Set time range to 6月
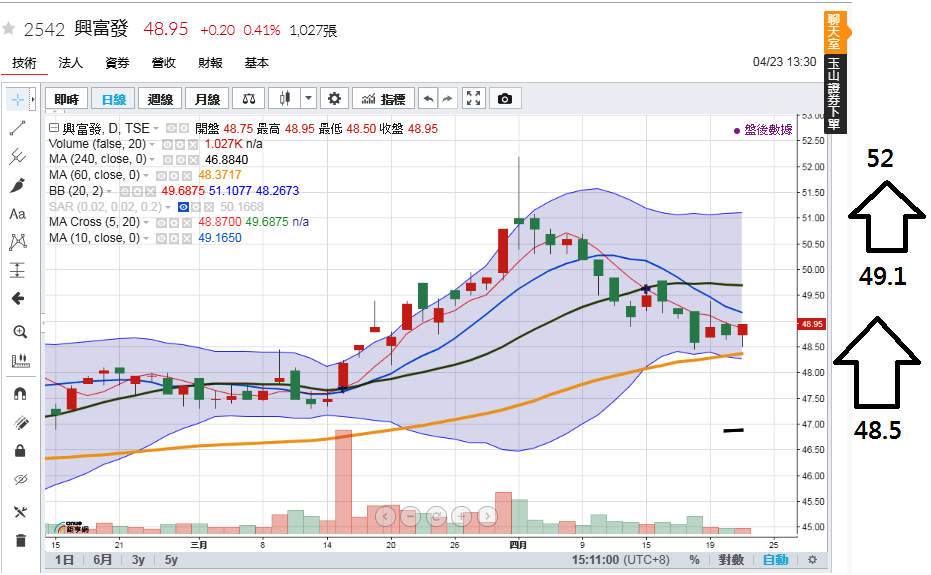Image resolution: width=931 pixels, height=575 pixels. tap(103, 560)
